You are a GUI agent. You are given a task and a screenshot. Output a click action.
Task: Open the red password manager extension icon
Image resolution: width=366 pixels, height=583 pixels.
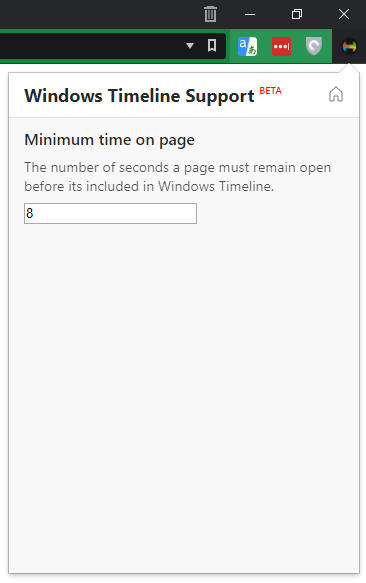coord(281,46)
